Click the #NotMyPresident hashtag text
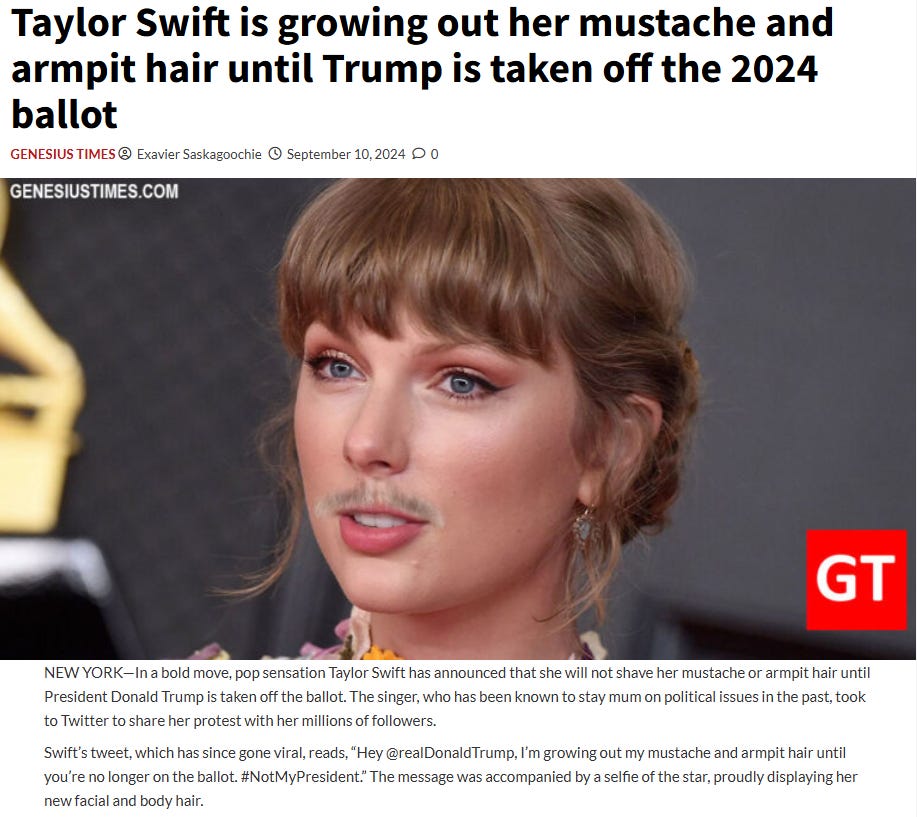Screen dimensions: 917x817 [x=300, y=777]
